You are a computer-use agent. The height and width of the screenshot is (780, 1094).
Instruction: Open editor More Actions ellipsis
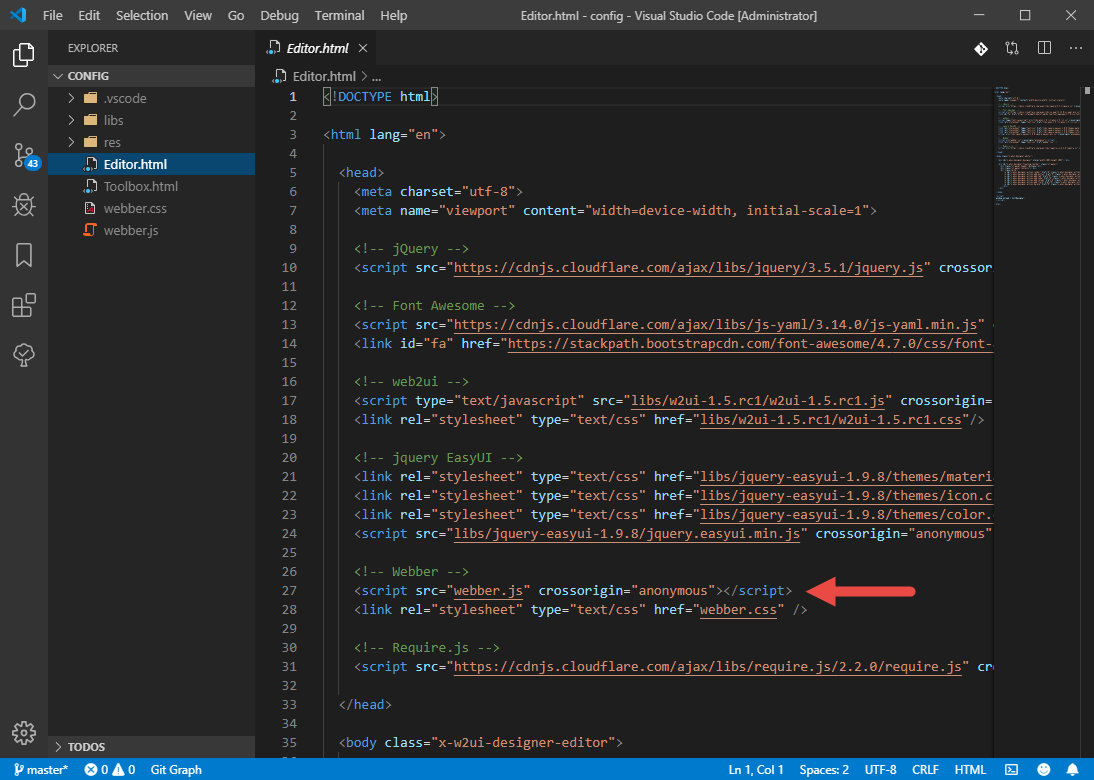point(1075,48)
